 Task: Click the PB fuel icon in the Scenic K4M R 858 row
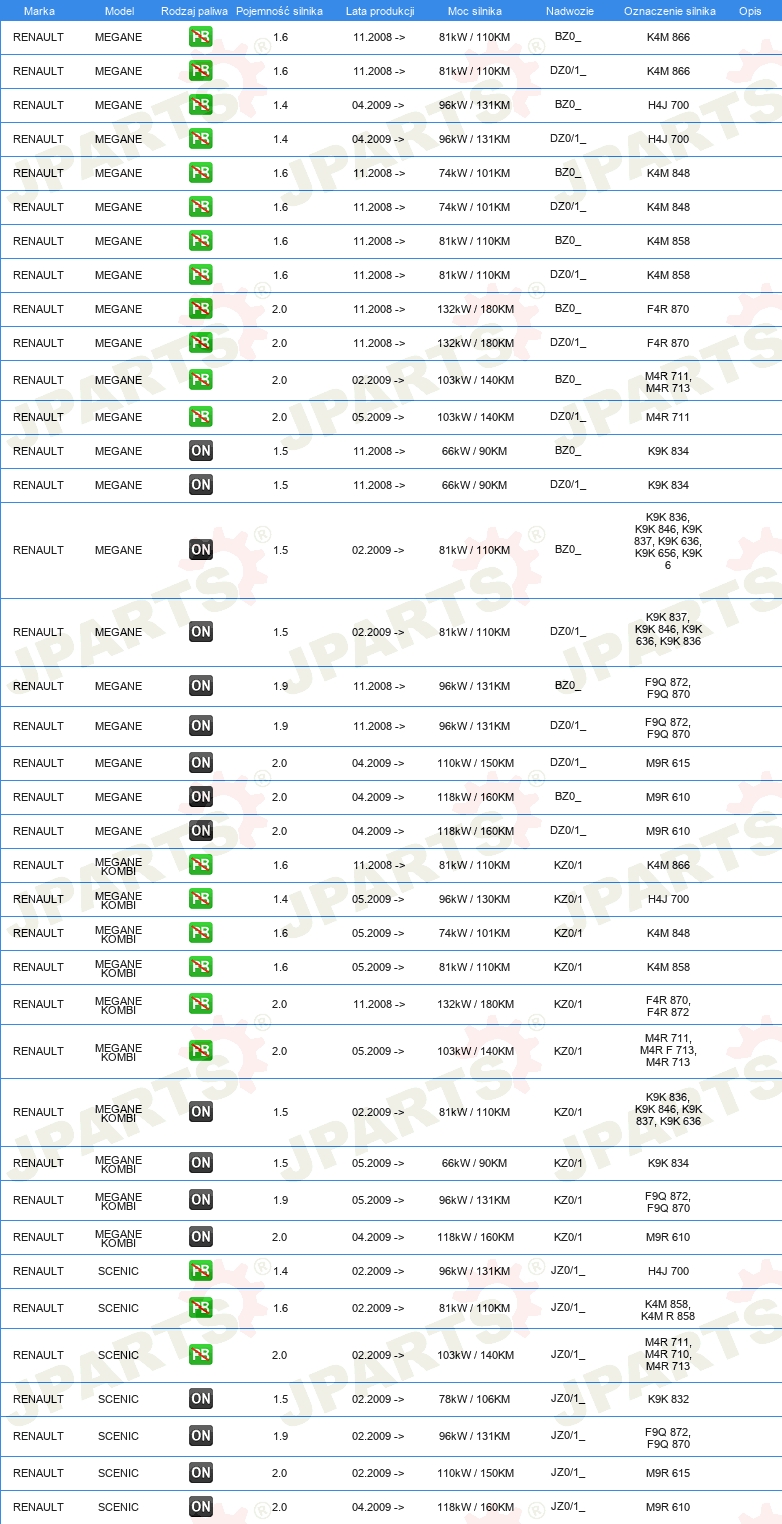point(201,1308)
